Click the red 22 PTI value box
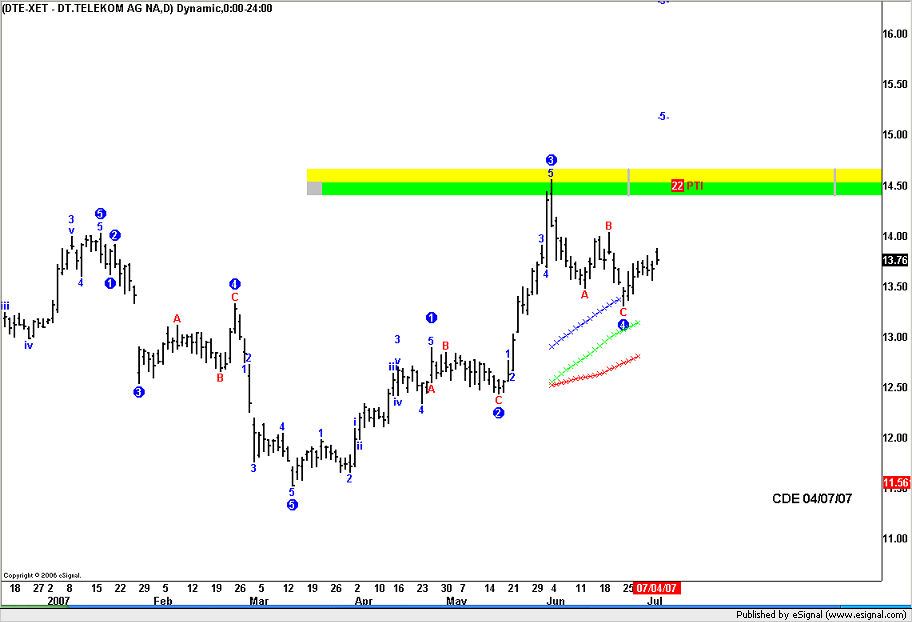The image size is (912, 622). tap(677, 186)
